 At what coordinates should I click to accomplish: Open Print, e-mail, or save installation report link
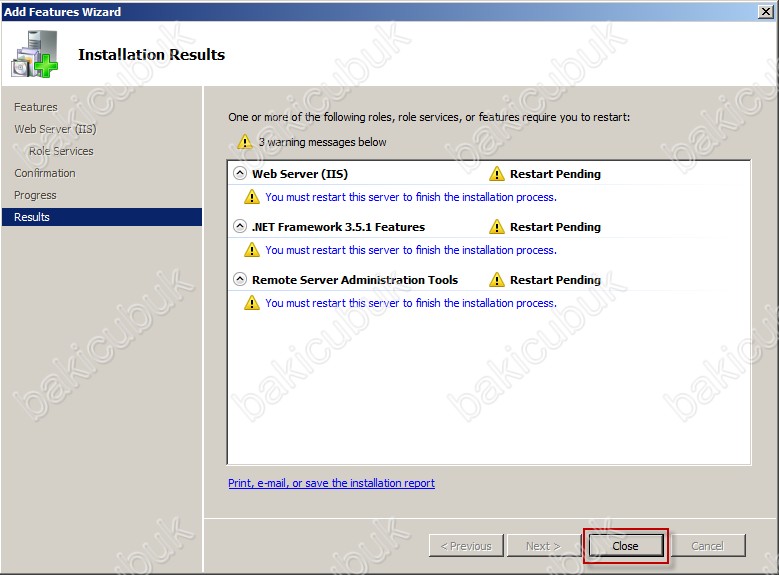pos(331,483)
